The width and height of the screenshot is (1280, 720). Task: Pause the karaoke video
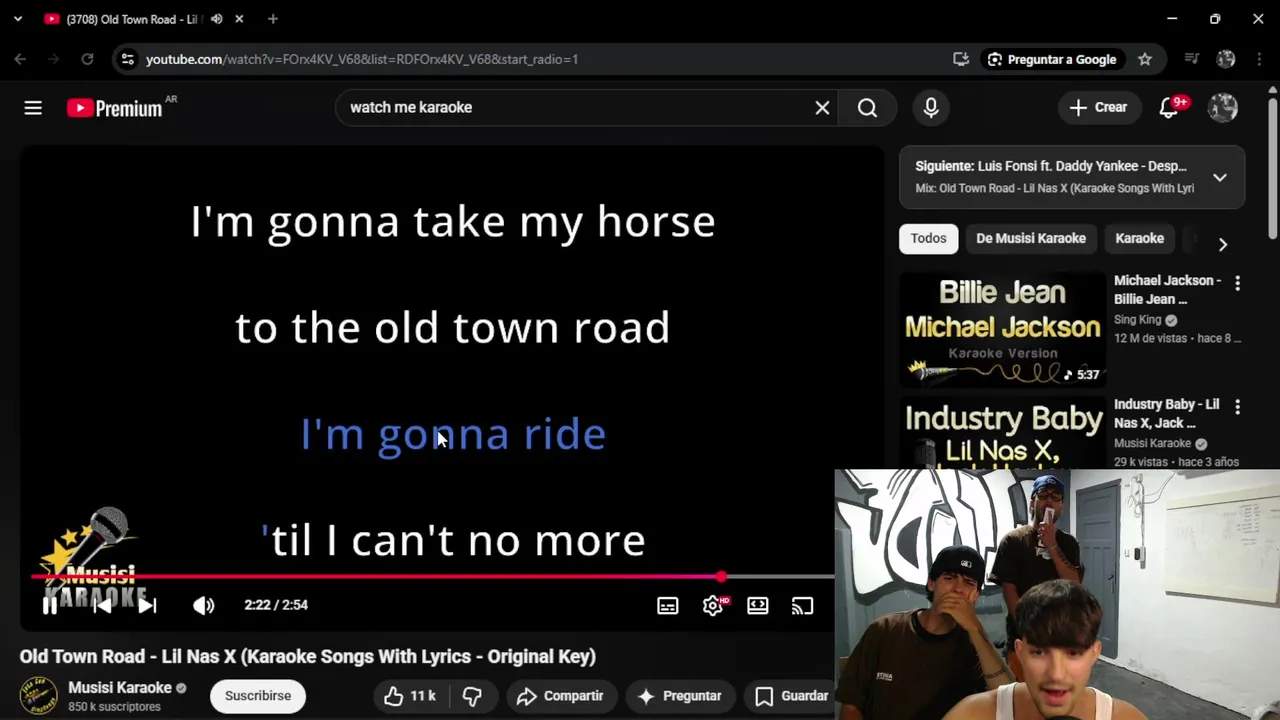49,605
